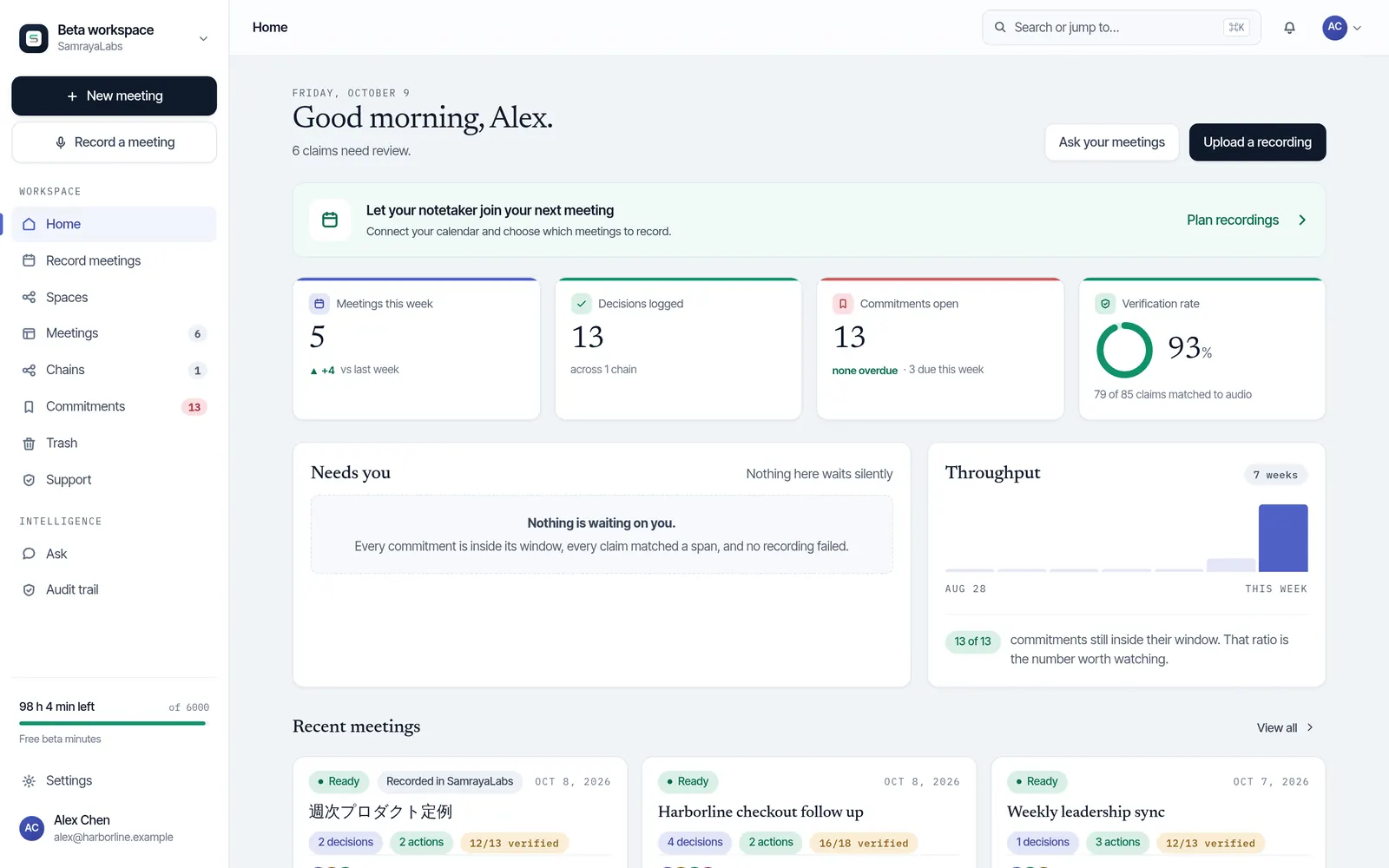The width and height of the screenshot is (1389, 868).
Task: Click Upload a recording button
Action: [x=1257, y=142]
